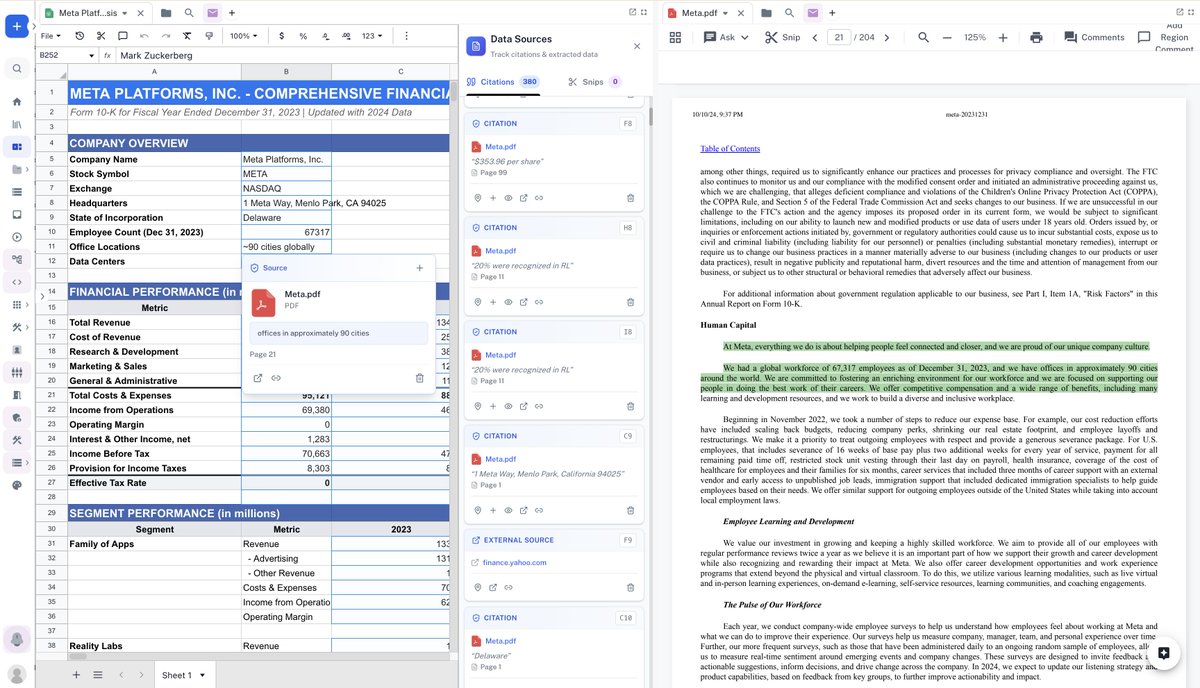Apply percent number format

pos(303,36)
